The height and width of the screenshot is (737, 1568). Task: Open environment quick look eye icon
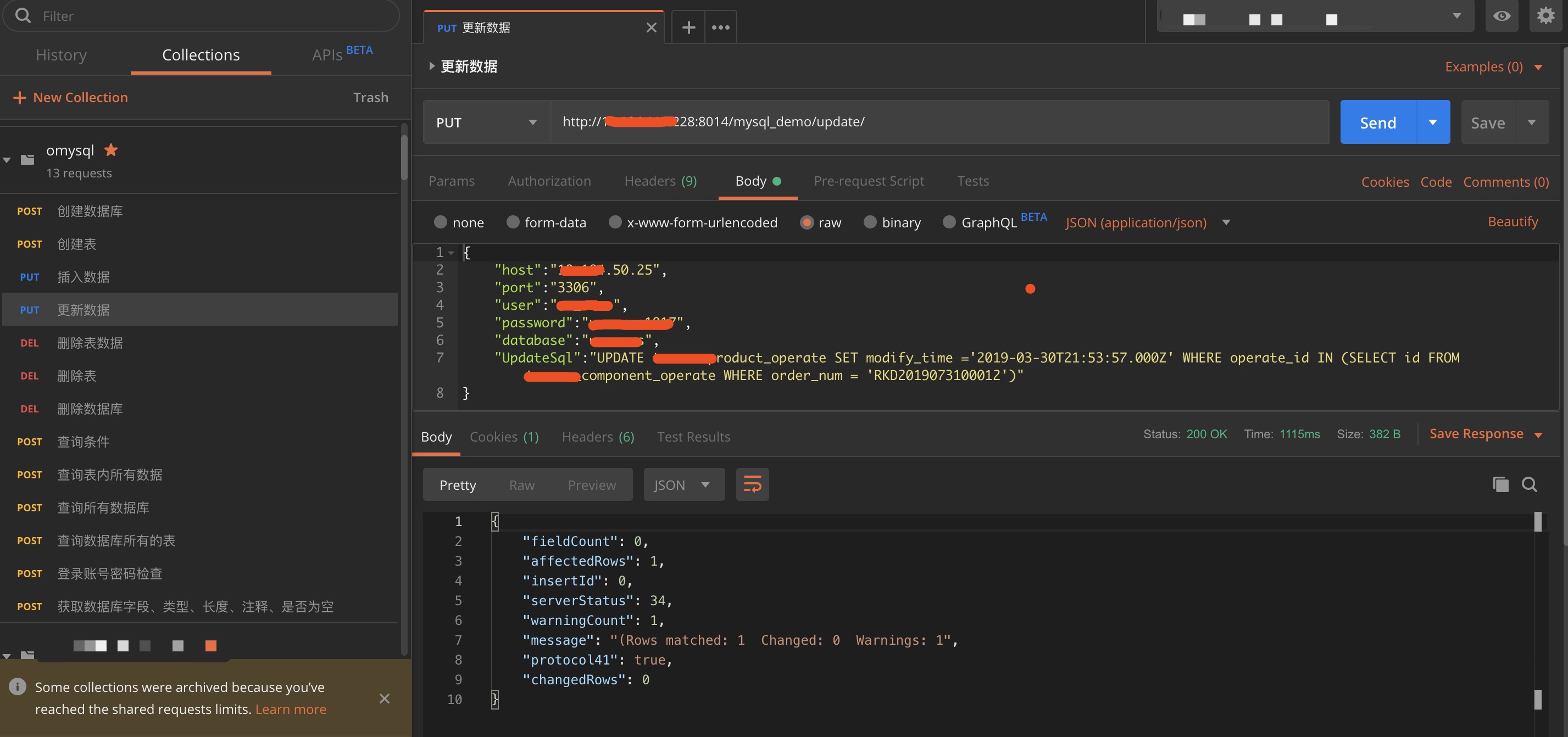pos(1502,16)
